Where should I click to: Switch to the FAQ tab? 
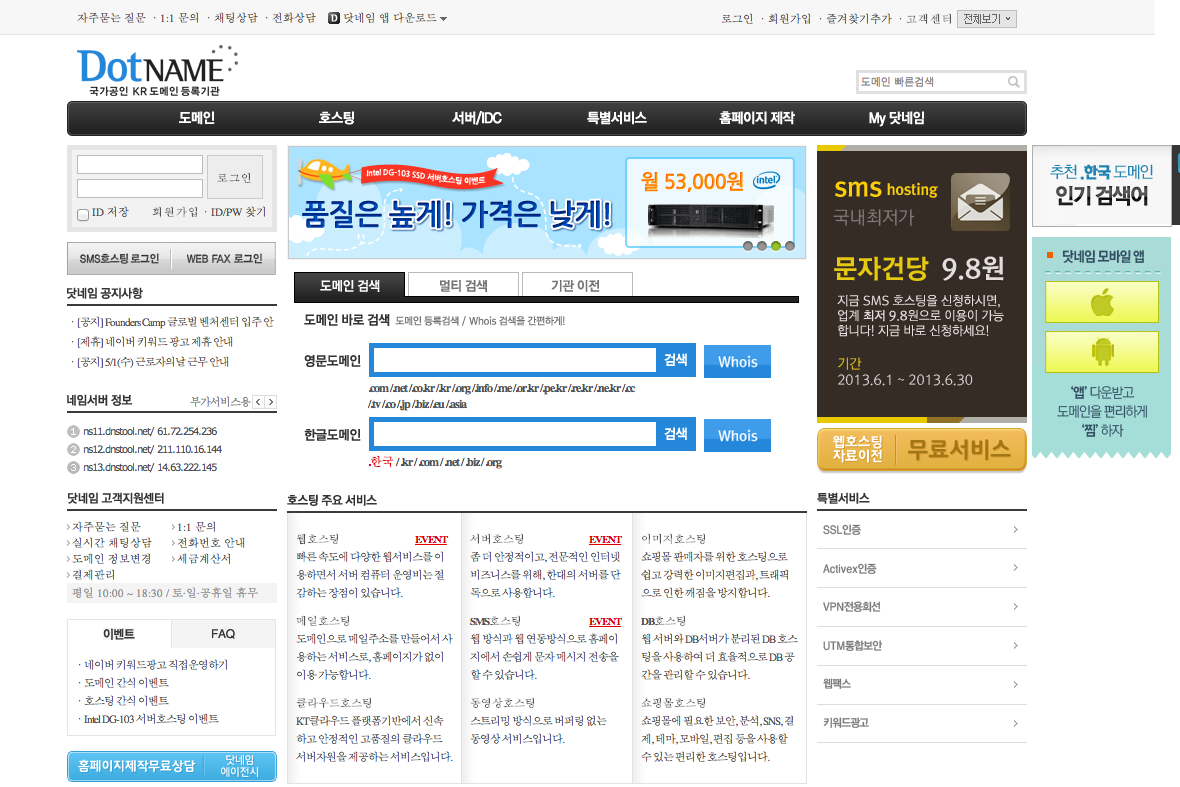(x=224, y=634)
